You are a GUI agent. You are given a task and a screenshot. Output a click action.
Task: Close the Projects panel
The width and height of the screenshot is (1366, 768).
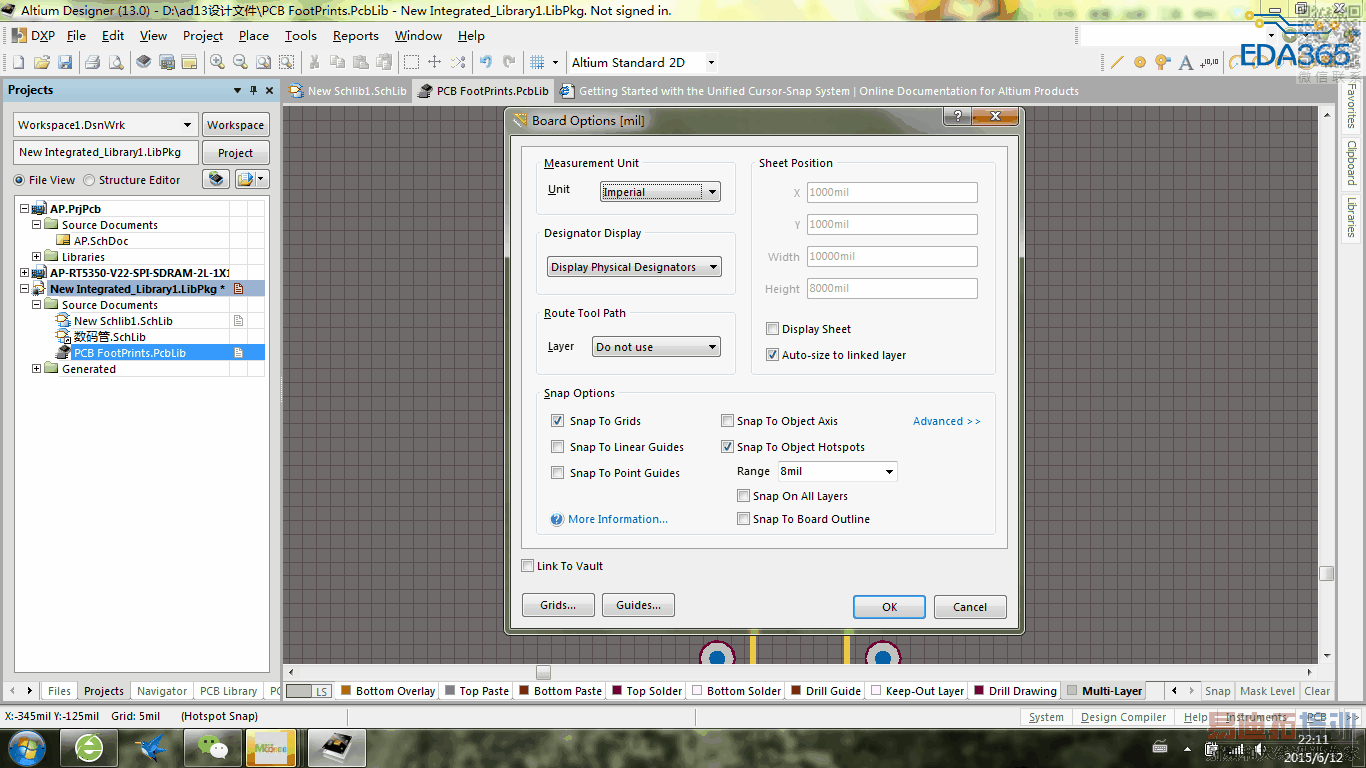click(268, 90)
